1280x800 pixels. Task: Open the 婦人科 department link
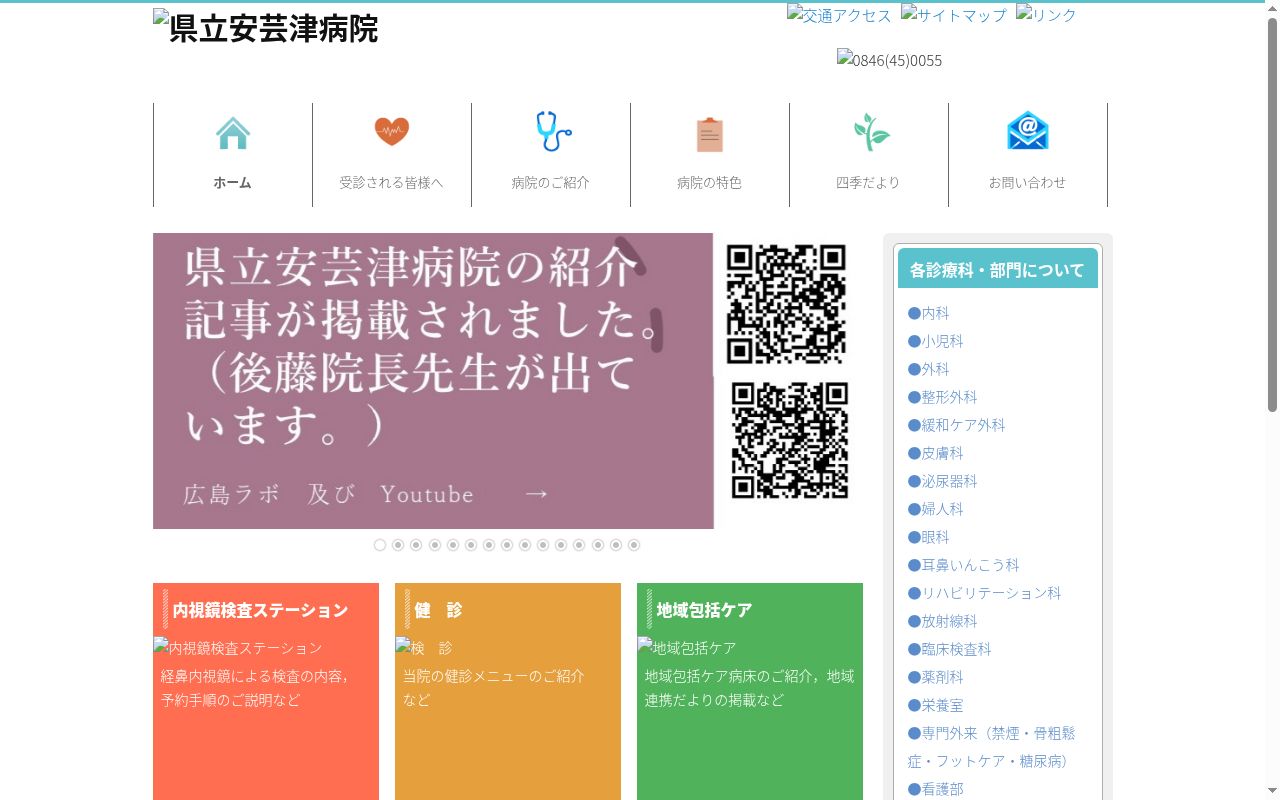[x=936, y=509]
